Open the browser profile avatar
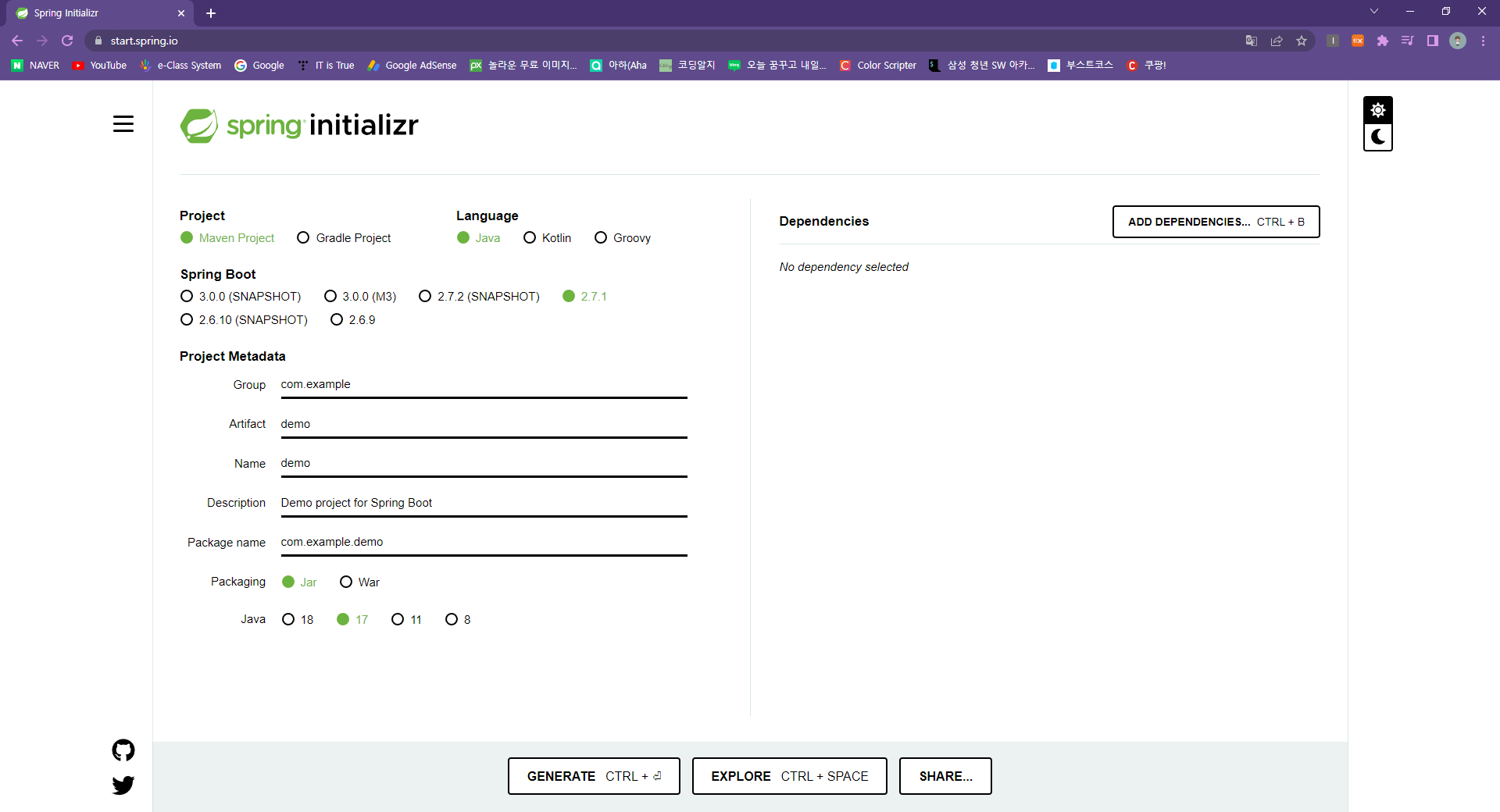This screenshot has height=812, width=1500. pyautogui.click(x=1458, y=41)
